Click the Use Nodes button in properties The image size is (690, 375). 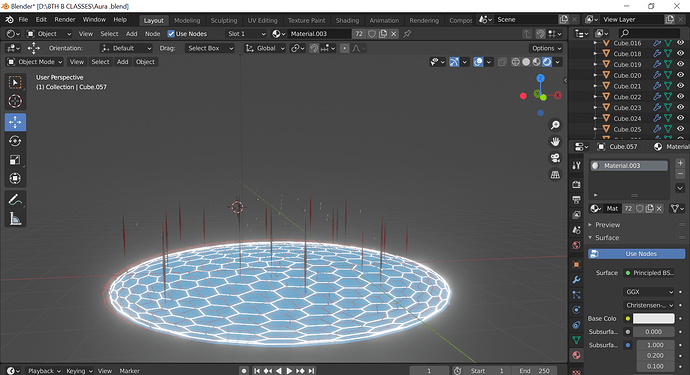pyautogui.click(x=636, y=254)
